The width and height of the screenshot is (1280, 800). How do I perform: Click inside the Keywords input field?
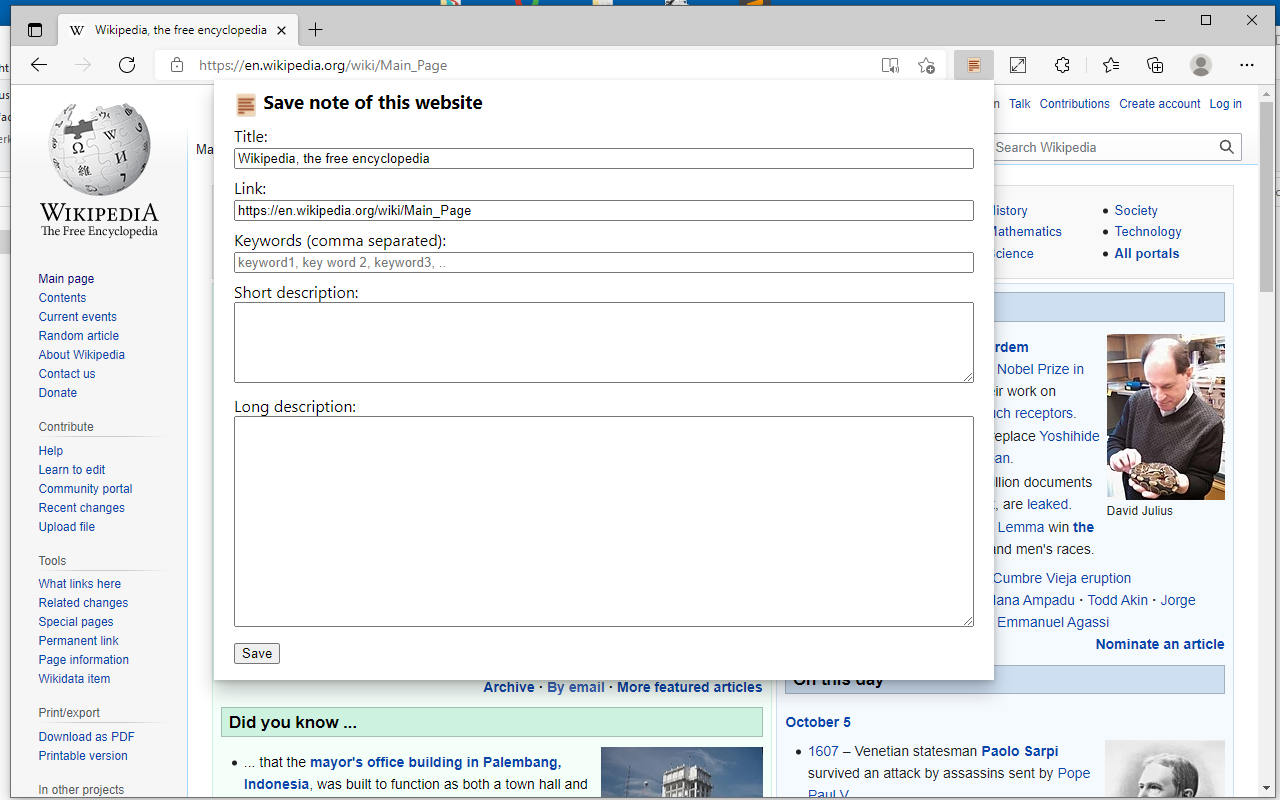pos(603,262)
